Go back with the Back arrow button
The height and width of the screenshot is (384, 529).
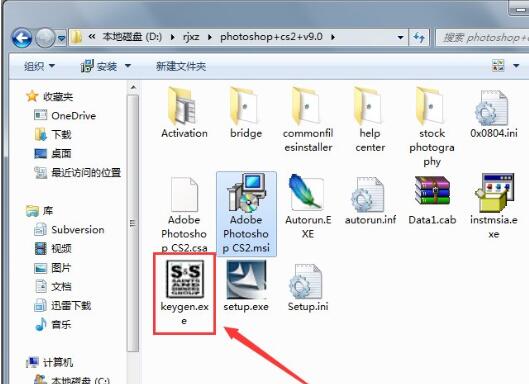[22, 37]
